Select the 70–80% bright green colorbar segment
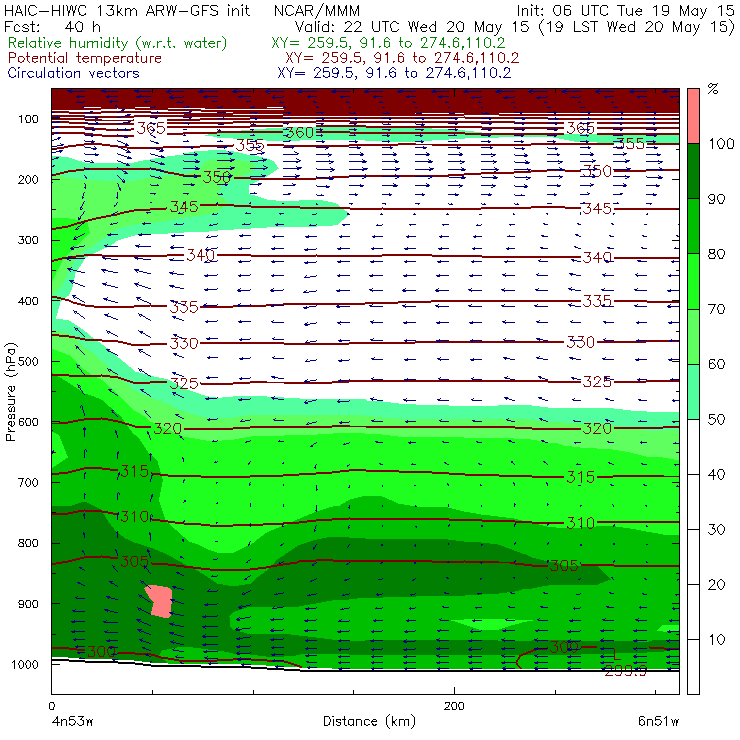The width and height of the screenshot is (740, 740). [693, 281]
